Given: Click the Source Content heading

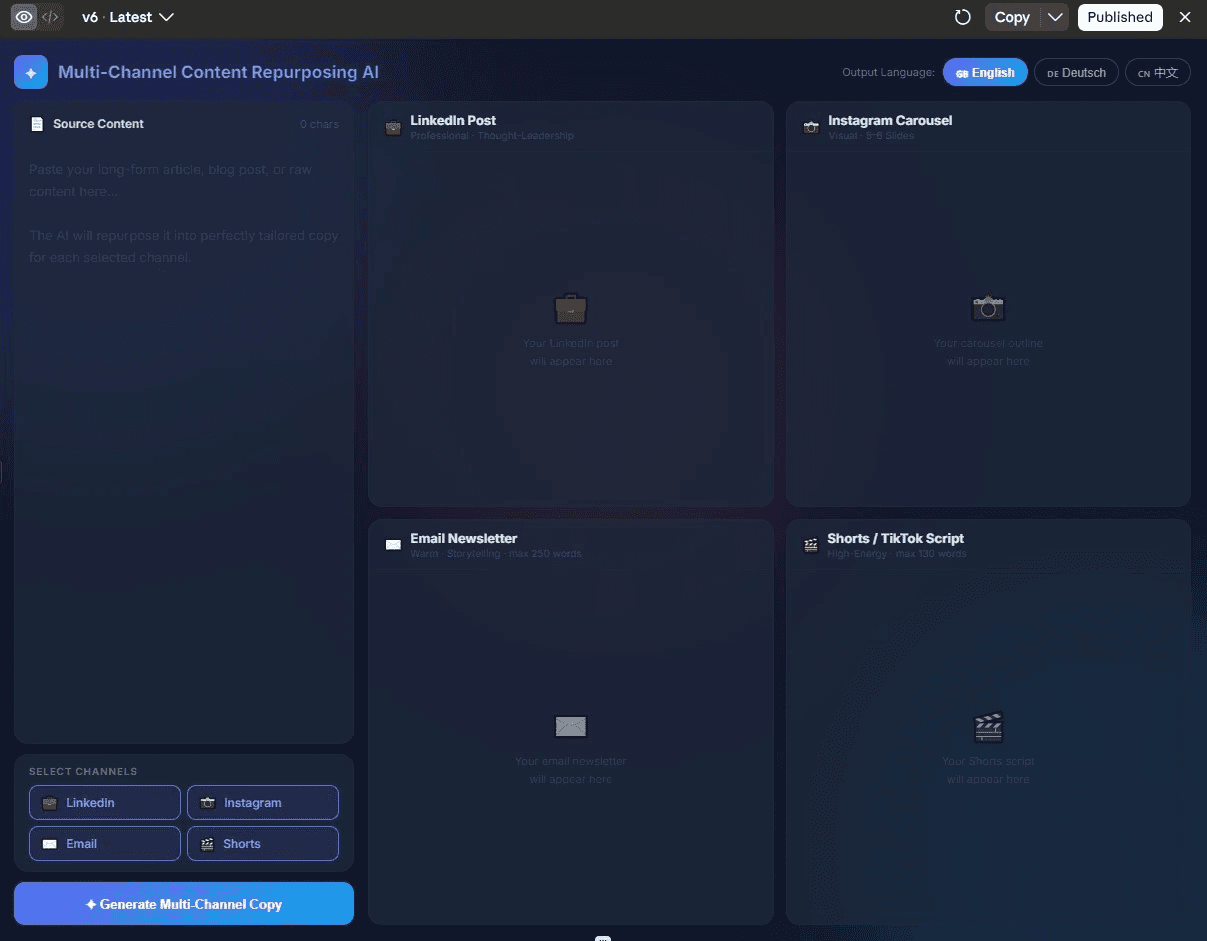Looking at the screenshot, I should tap(98, 124).
